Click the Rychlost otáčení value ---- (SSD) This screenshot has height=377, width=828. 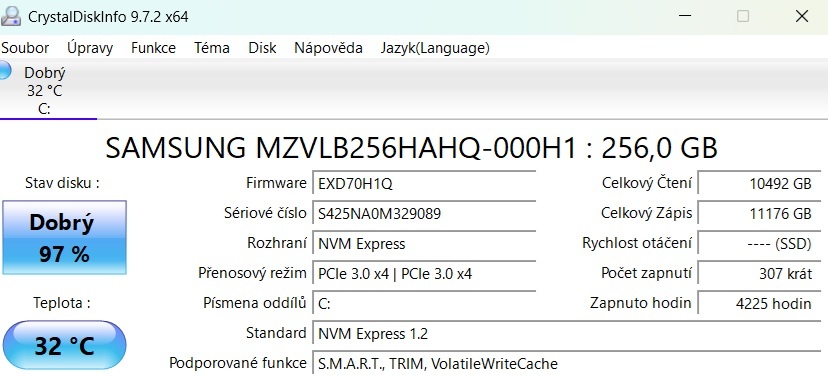pos(759,243)
